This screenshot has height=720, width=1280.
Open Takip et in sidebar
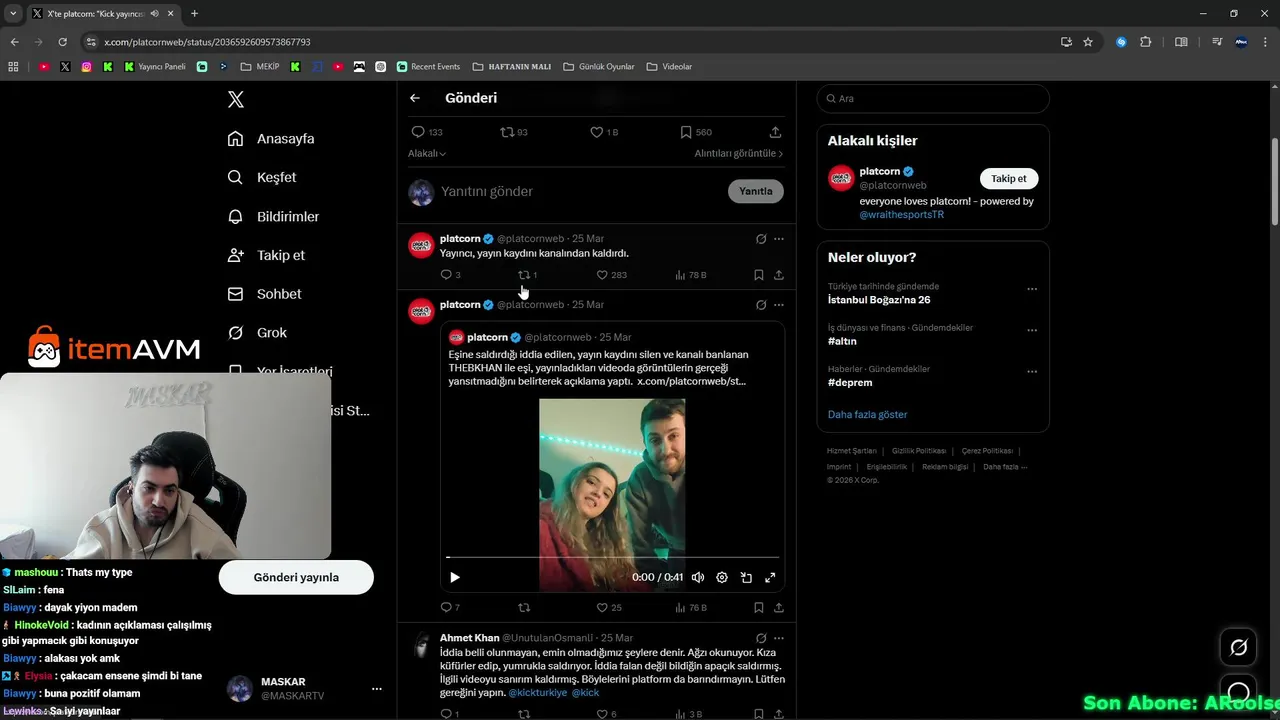click(266, 255)
